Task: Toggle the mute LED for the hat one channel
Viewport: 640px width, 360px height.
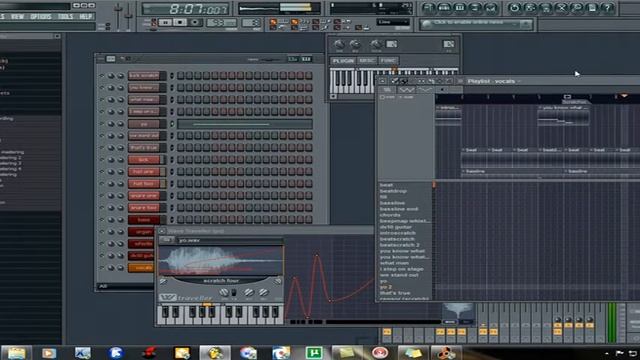Action: click(102, 172)
